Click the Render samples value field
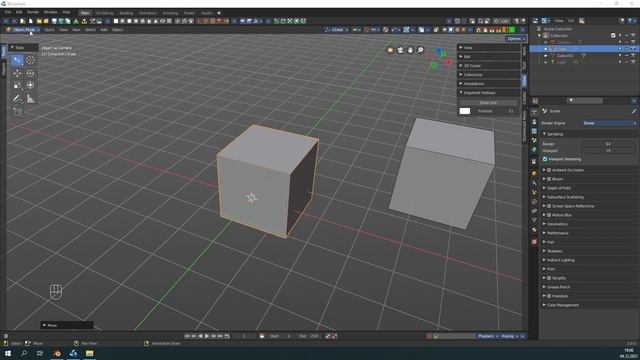 tap(608, 144)
